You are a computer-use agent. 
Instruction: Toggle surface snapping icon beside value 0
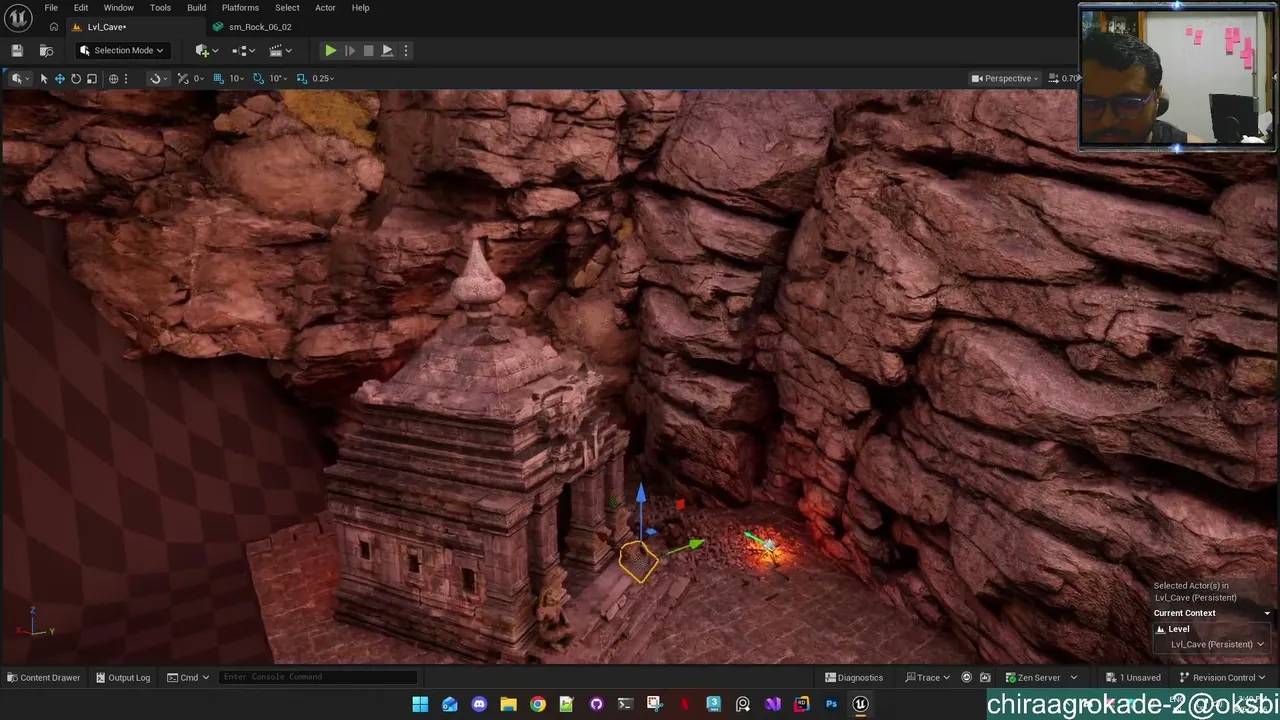[x=182, y=78]
